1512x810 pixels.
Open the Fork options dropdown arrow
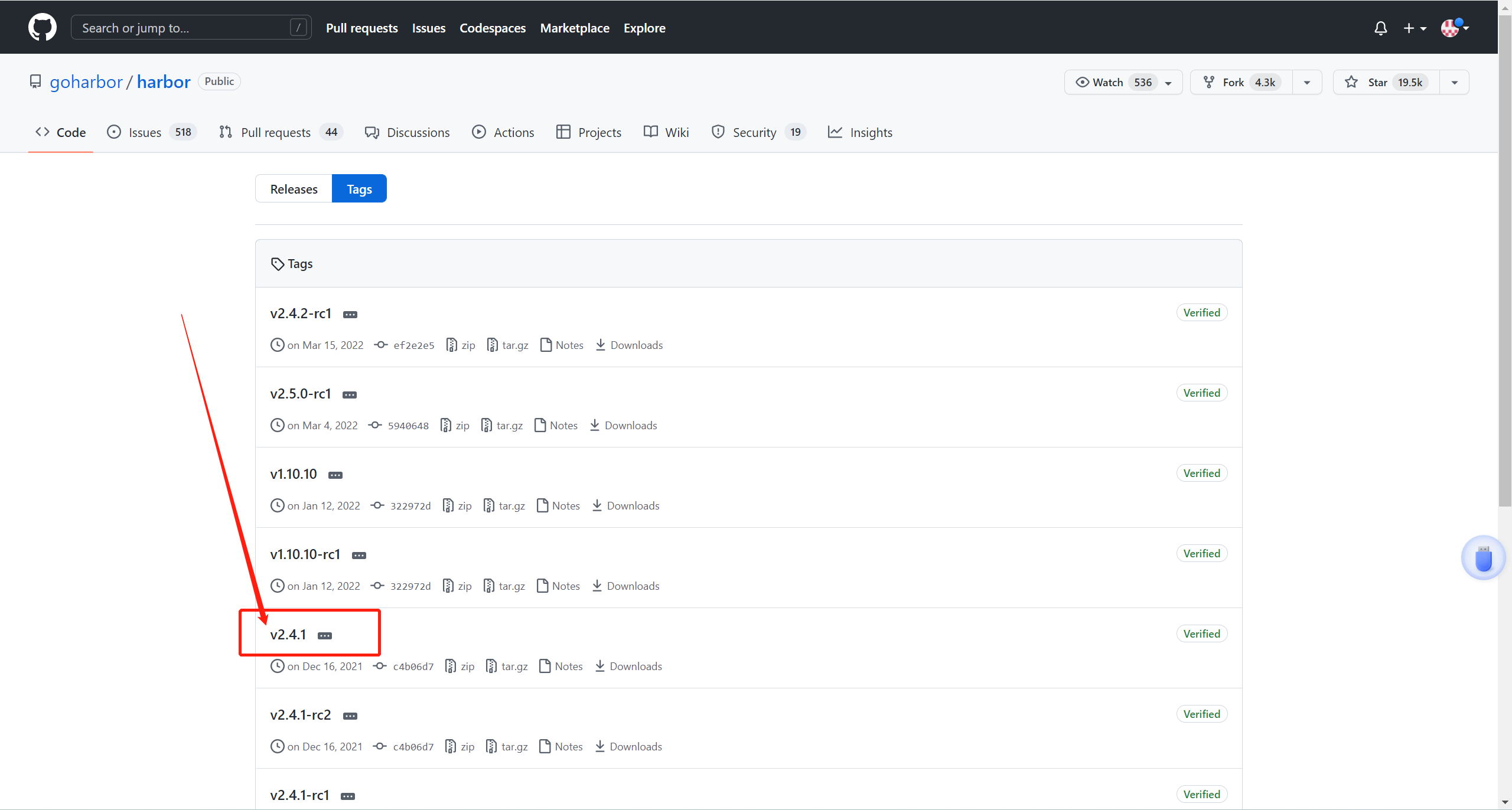coord(1307,82)
